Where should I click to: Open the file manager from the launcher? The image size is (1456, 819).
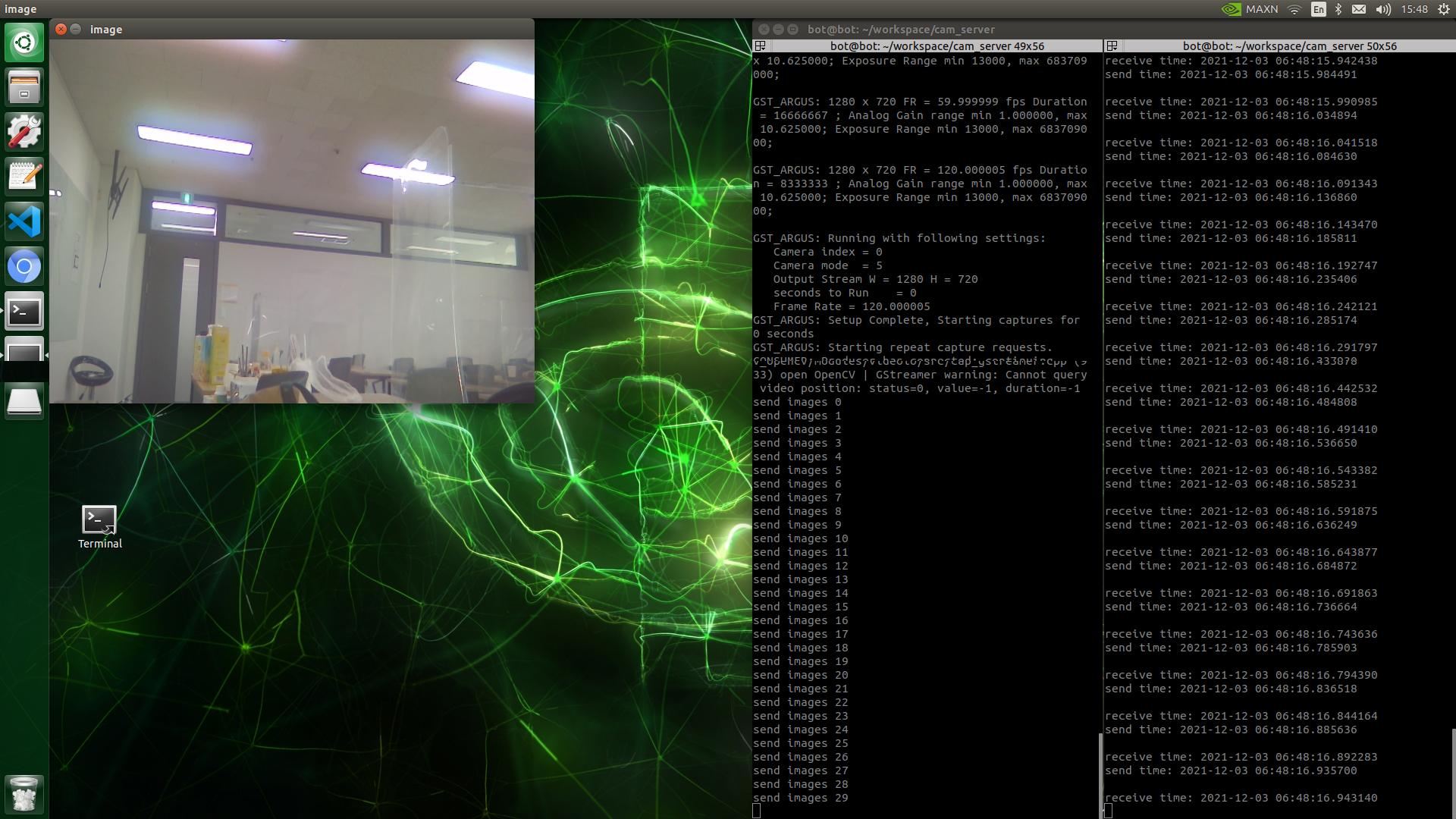[x=24, y=86]
